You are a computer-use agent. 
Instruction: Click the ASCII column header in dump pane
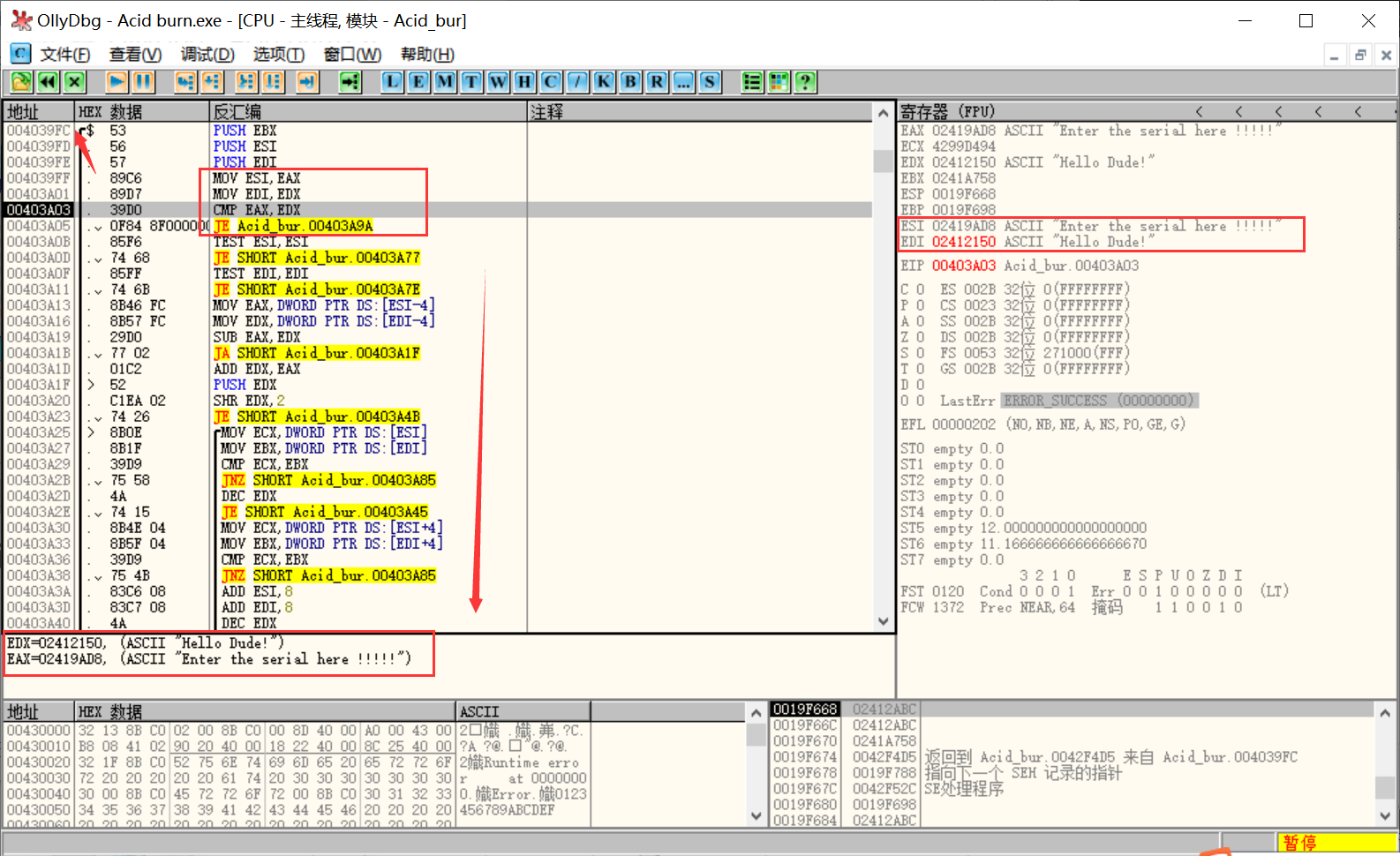pos(523,711)
